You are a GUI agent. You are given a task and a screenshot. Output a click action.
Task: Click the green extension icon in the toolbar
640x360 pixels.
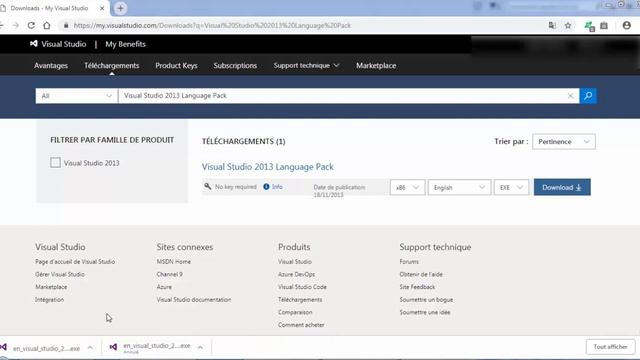tap(589, 26)
